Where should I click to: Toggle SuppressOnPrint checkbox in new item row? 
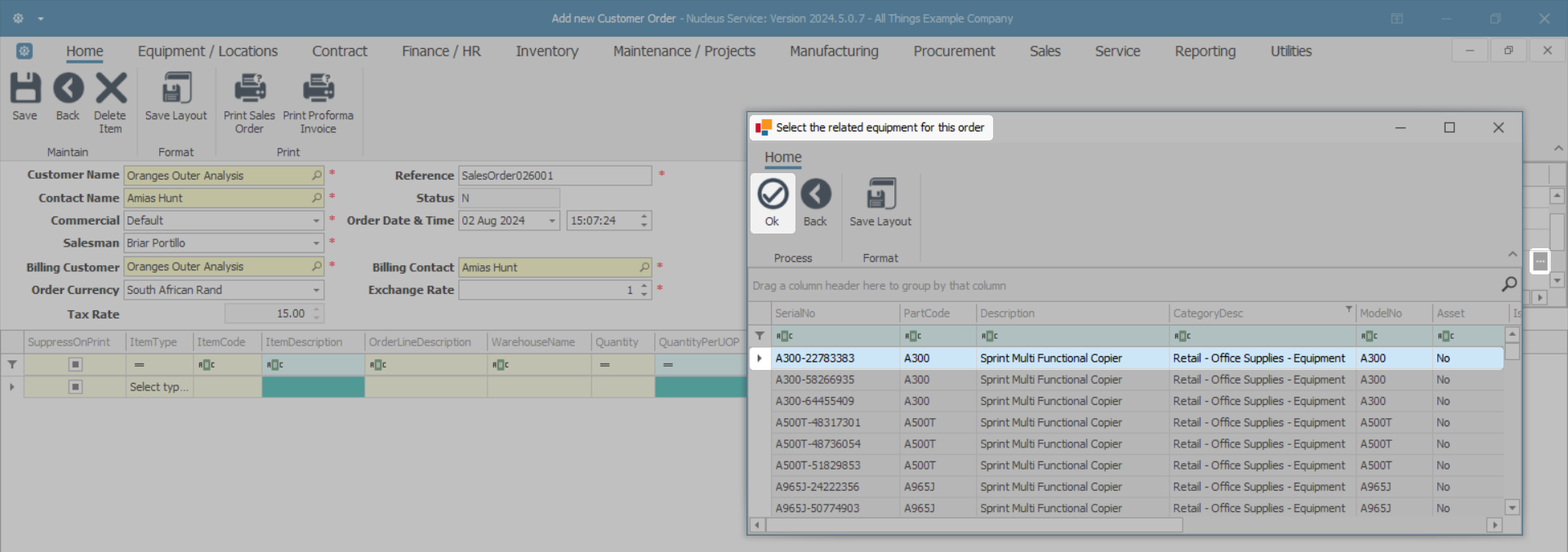pos(75,386)
